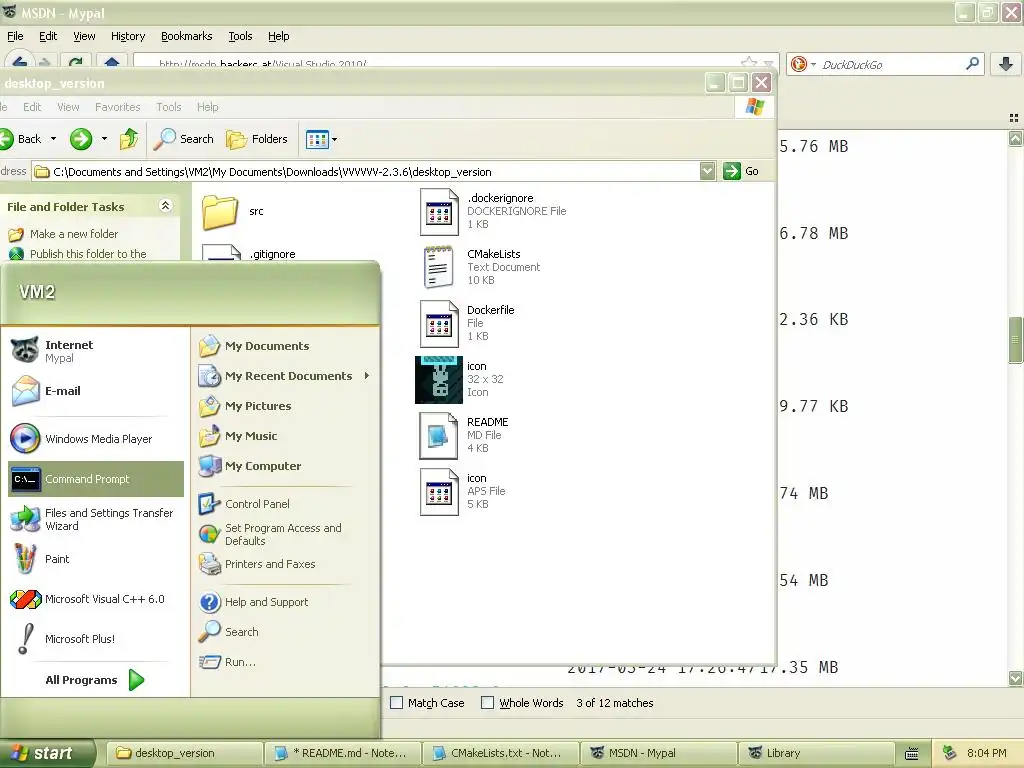
Task: Open the Mypal History menu
Action: (x=128, y=36)
